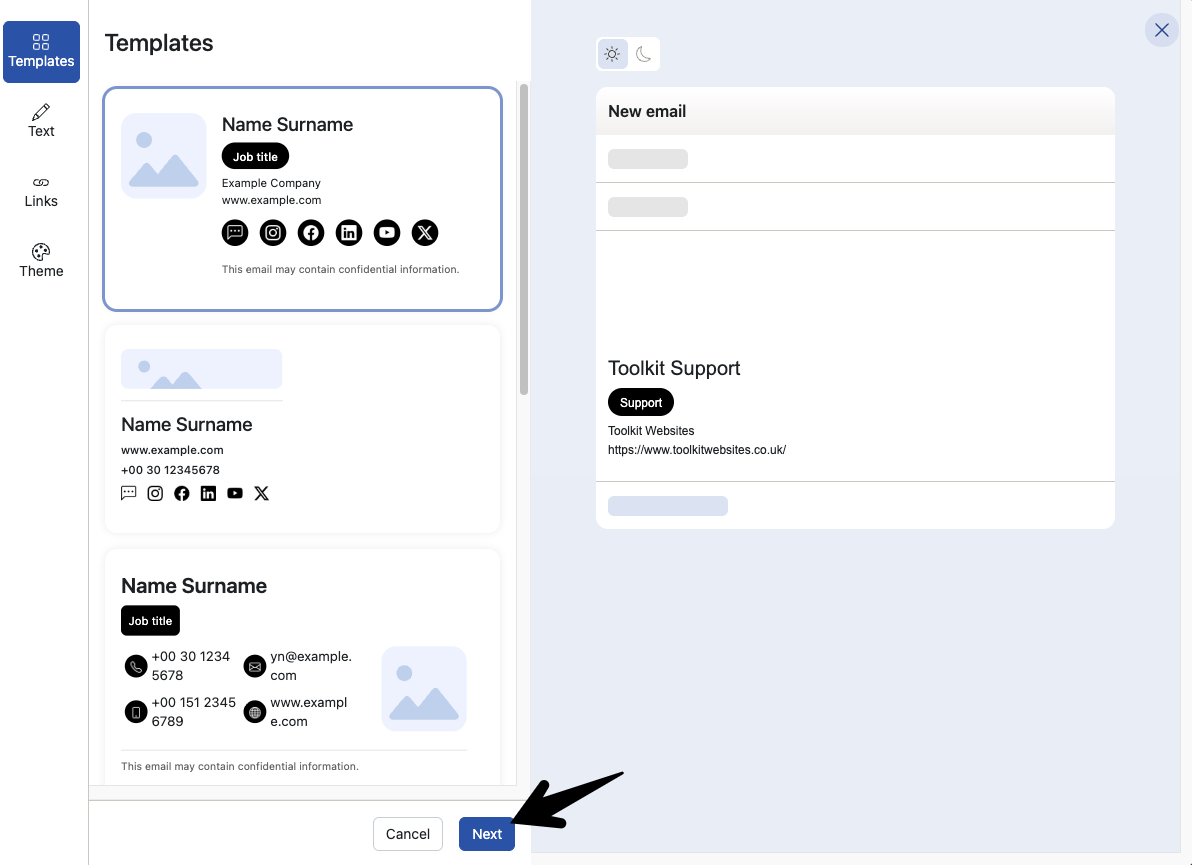Click LinkedIn icon in first template

tap(349, 233)
